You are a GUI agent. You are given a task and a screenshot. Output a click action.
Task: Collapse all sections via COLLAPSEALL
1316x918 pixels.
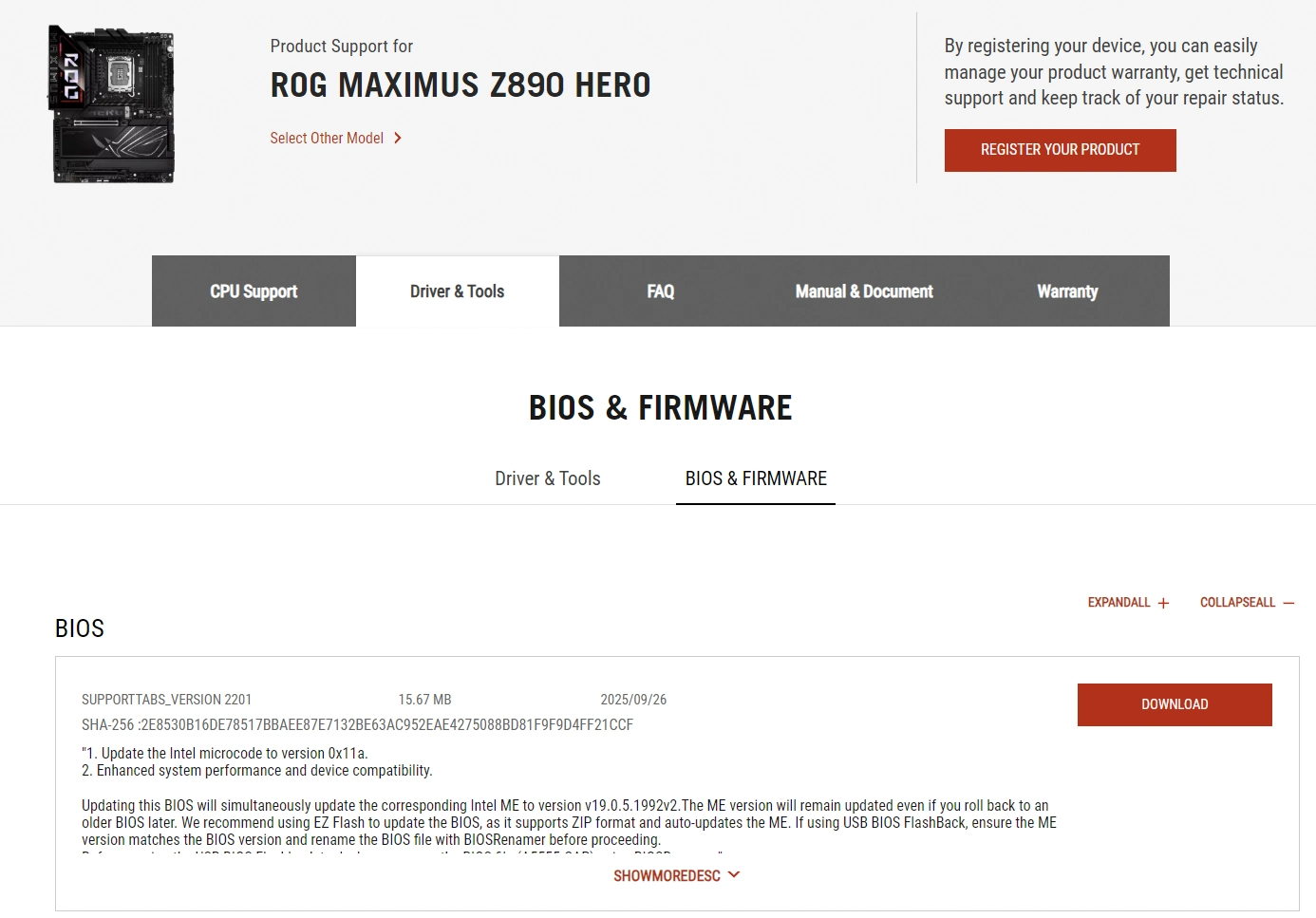[1237, 602]
